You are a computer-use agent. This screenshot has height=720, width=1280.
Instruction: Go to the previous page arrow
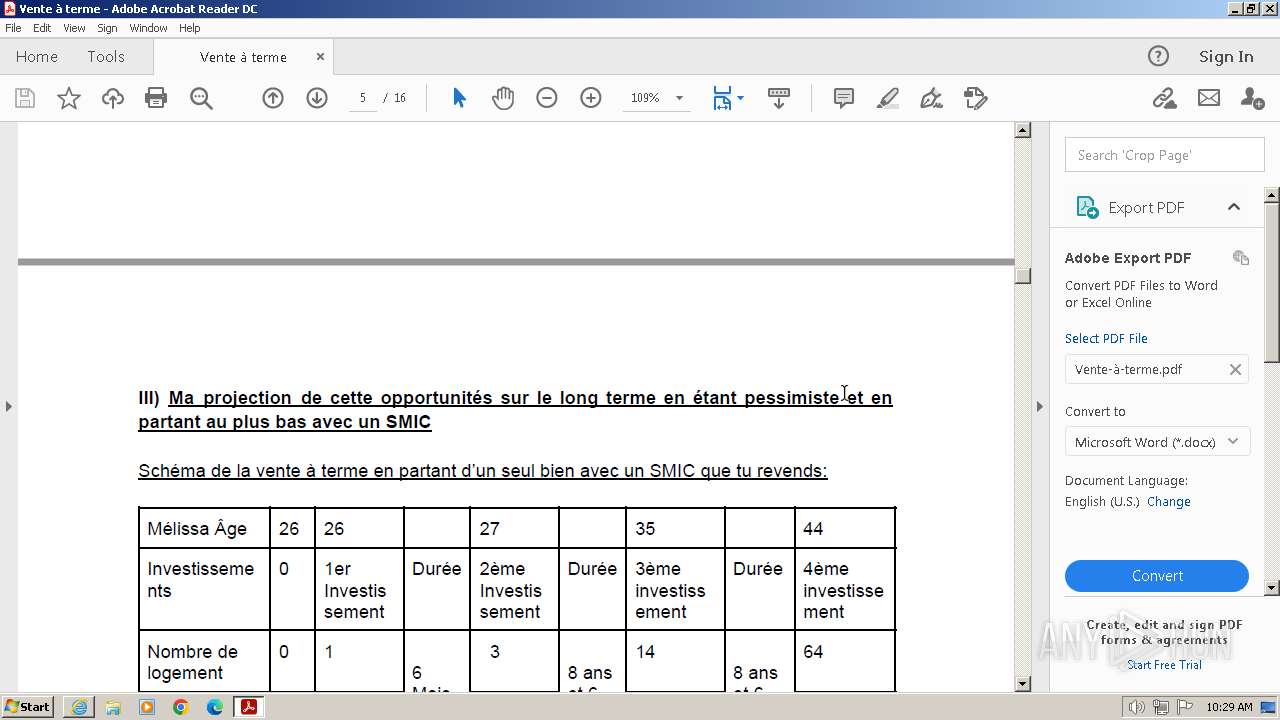[x=273, y=98]
